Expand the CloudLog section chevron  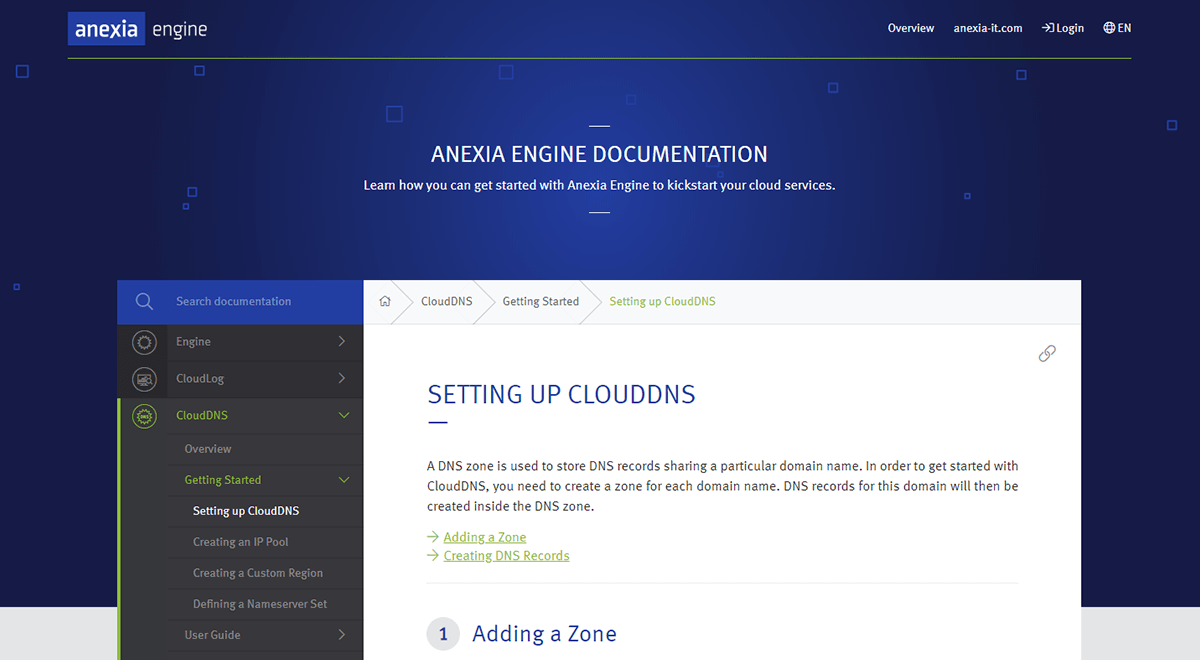pyautogui.click(x=342, y=379)
